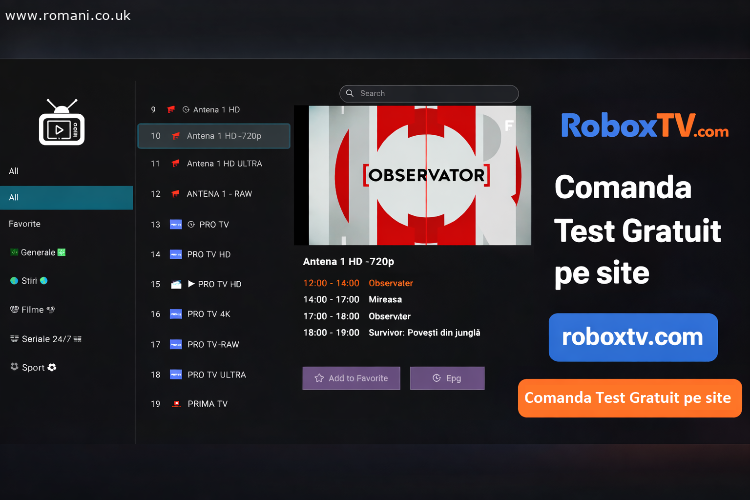750x500 pixels.
Task: Click the PRIMA TV channel logo
Action: pyautogui.click(x=176, y=404)
